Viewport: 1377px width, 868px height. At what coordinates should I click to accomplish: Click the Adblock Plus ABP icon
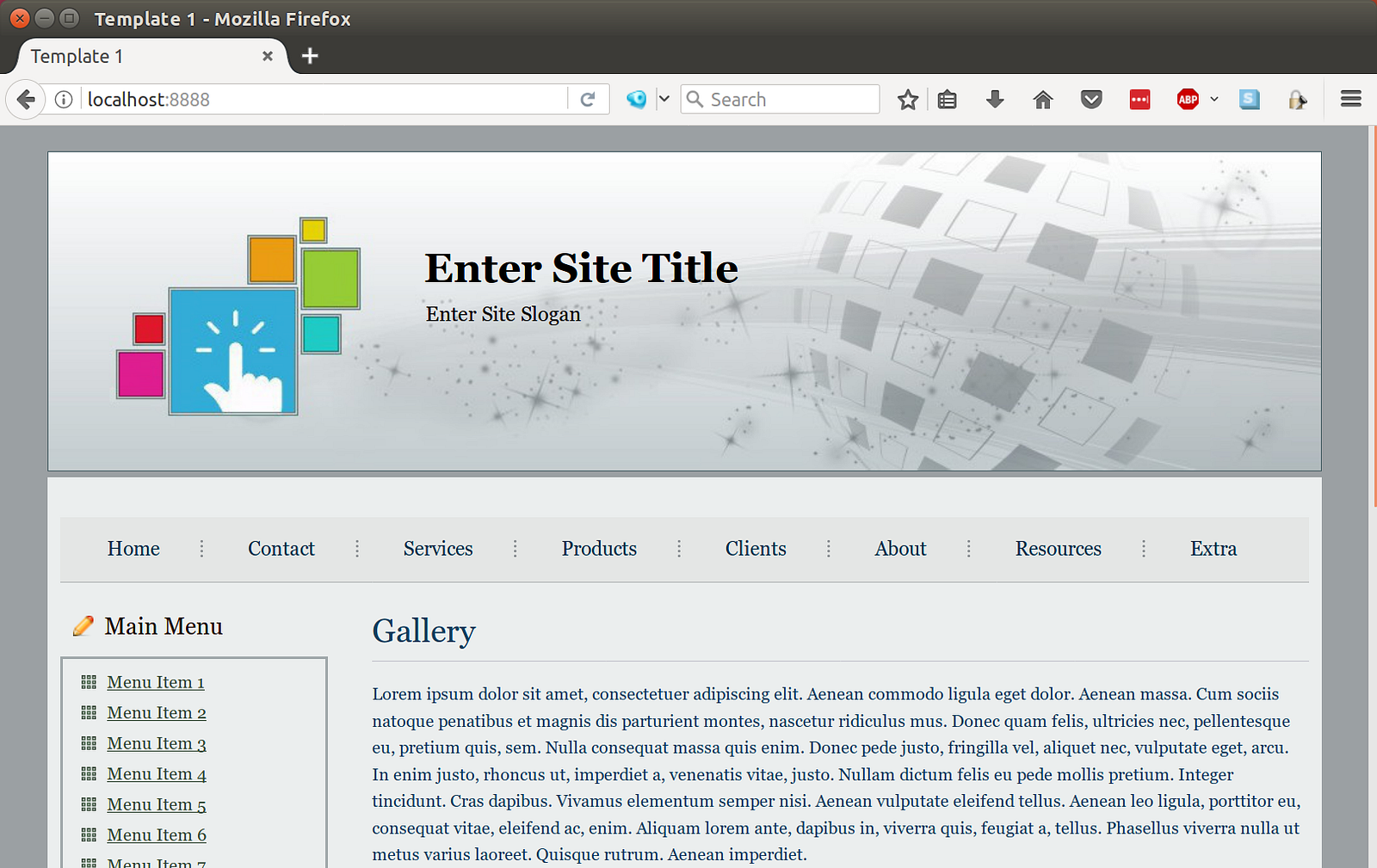(1188, 100)
